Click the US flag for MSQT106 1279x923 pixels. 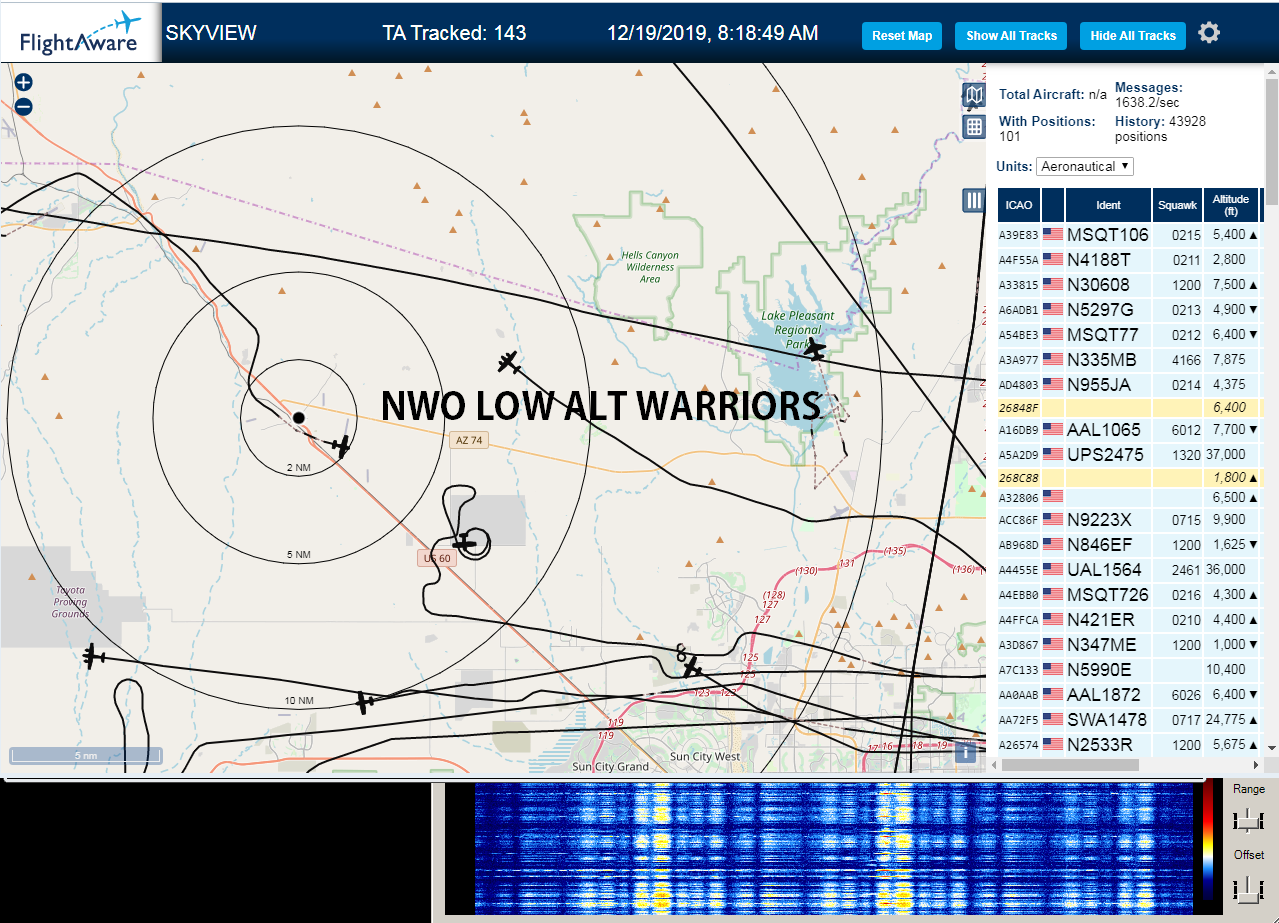[1053, 235]
